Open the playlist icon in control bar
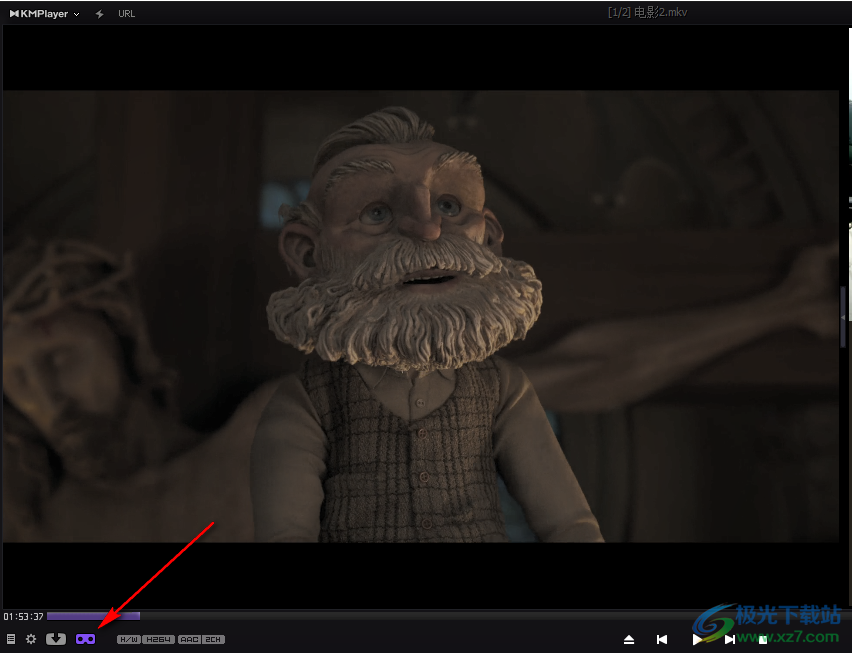Image resolution: width=852 pixels, height=653 pixels. [x=11, y=639]
